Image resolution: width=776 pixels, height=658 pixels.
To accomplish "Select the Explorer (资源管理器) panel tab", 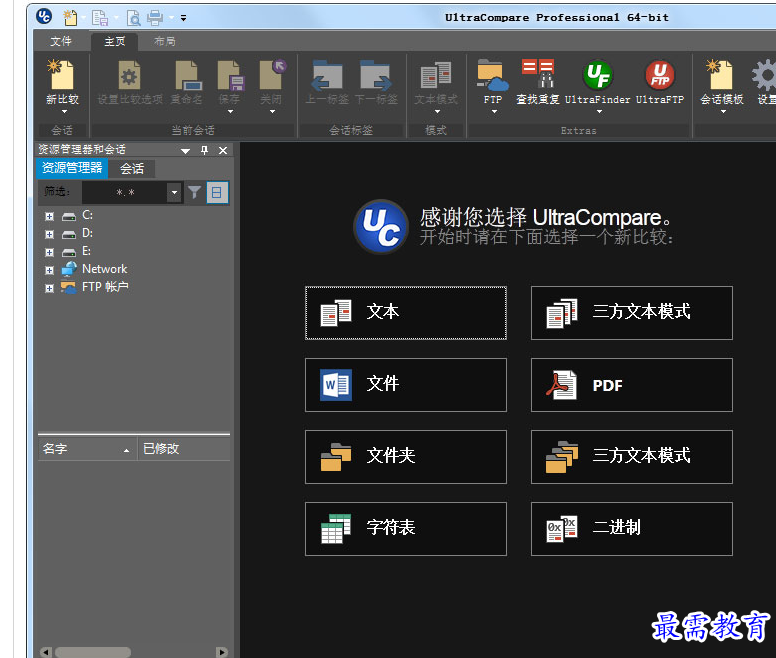I will tap(72, 168).
